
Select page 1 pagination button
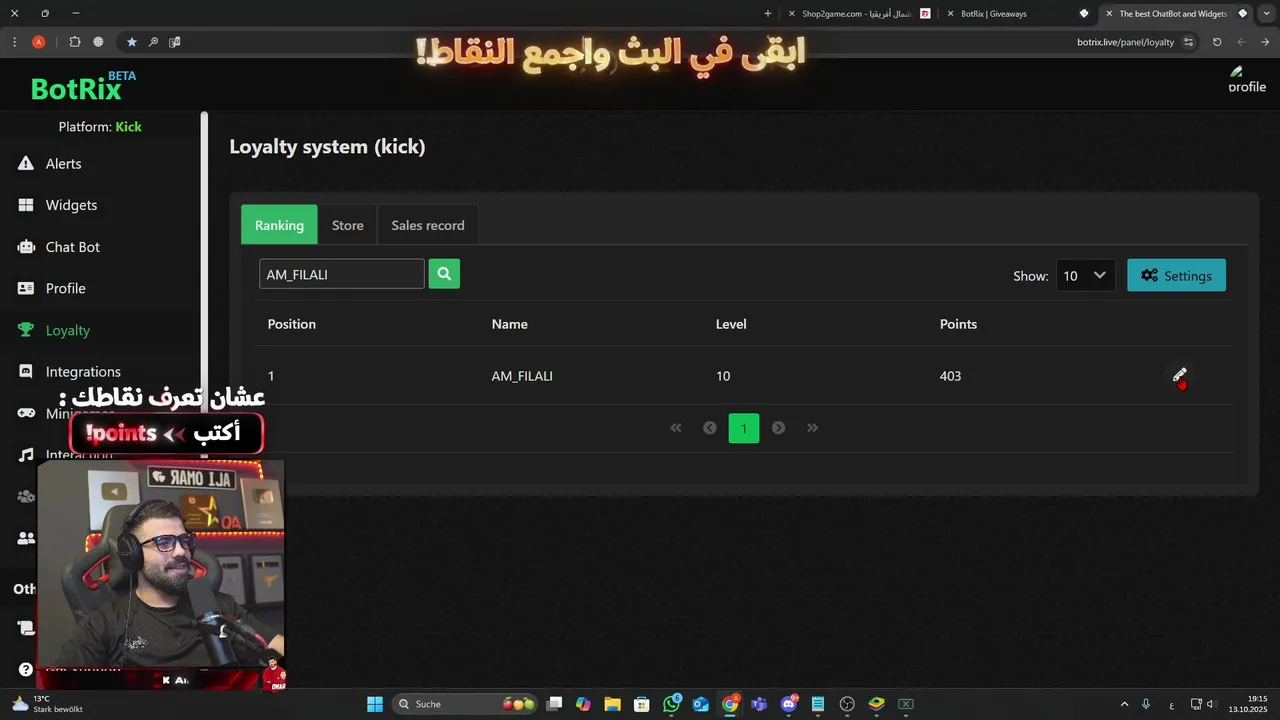click(x=744, y=428)
